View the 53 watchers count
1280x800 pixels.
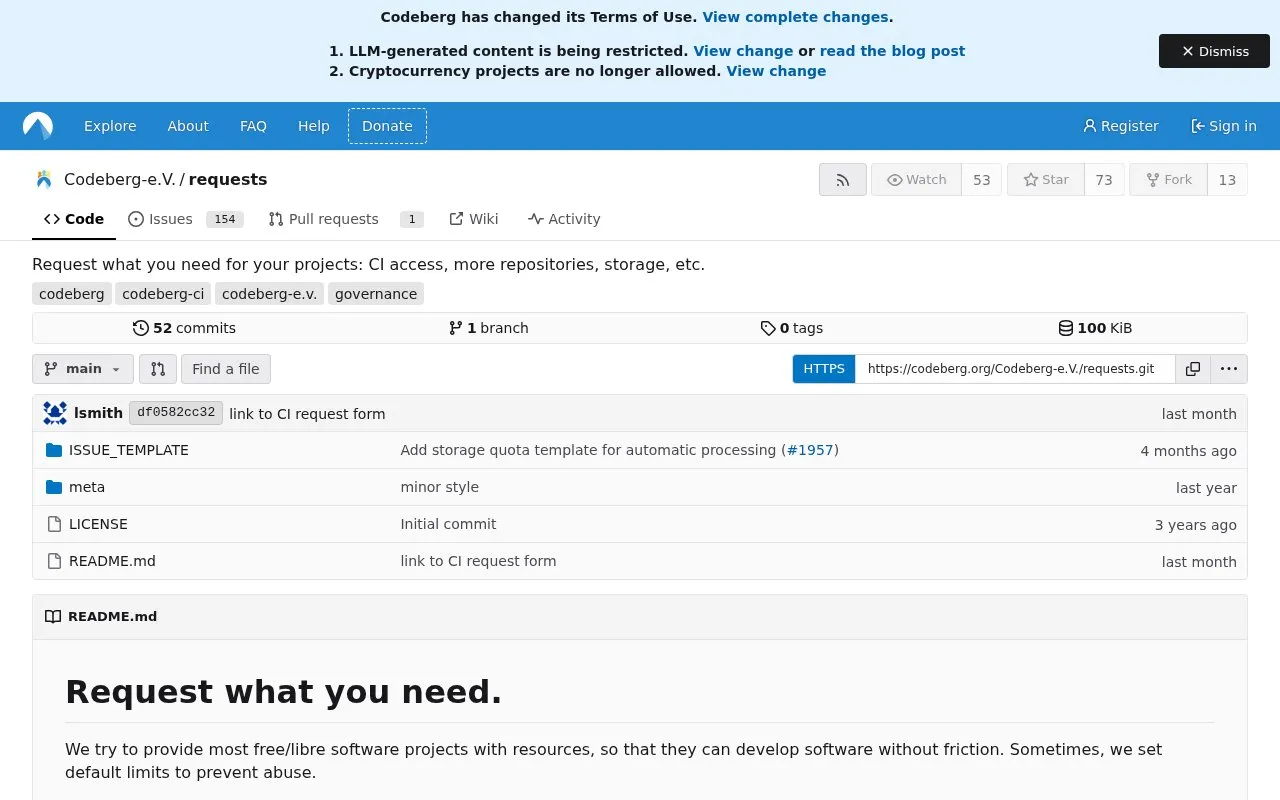click(x=982, y=180)
